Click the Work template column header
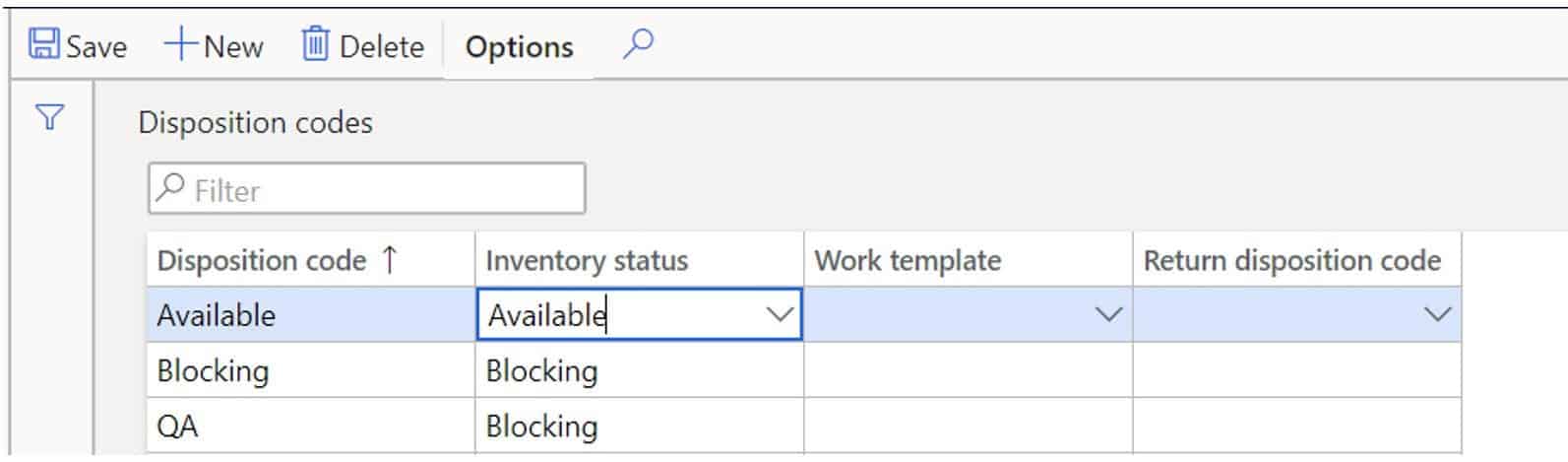This screenshot has width=1568, height=462. click(908, 261)
